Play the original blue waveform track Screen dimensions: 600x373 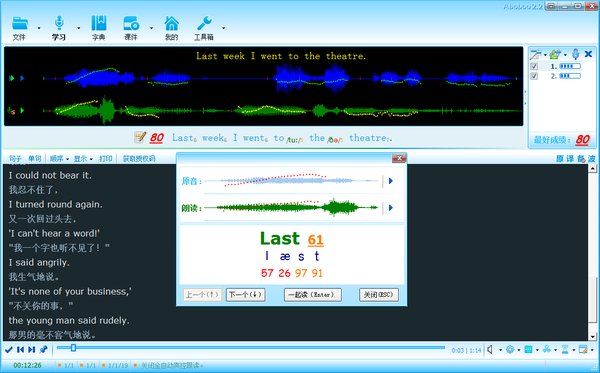pos(22,78)
